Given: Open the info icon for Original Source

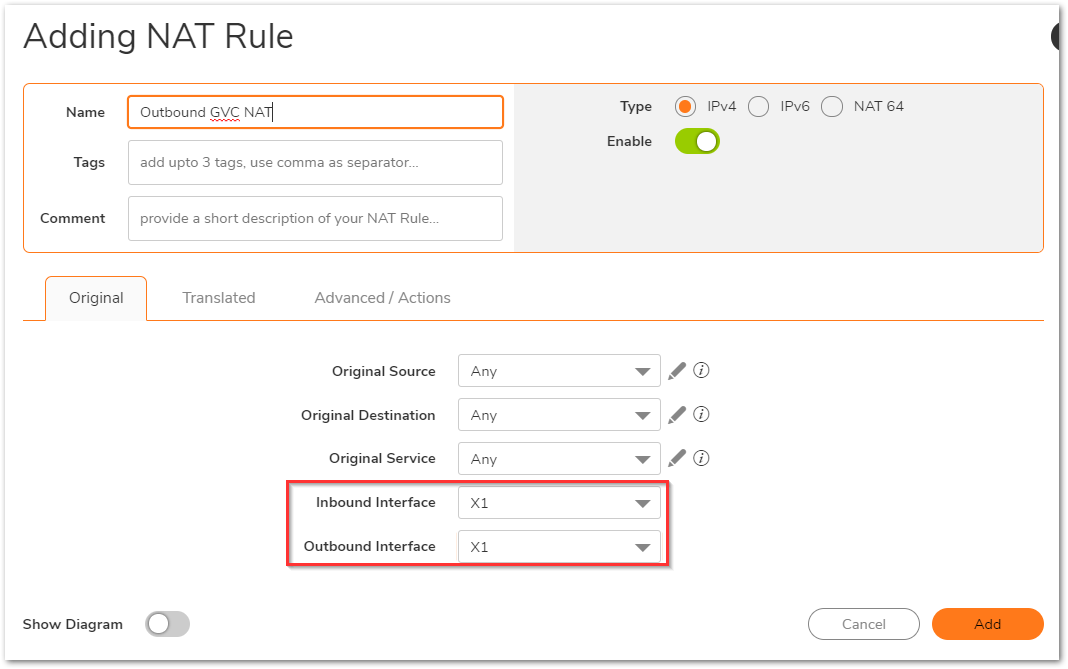Looking at the screenshot, I should click(x=701, y=370).
